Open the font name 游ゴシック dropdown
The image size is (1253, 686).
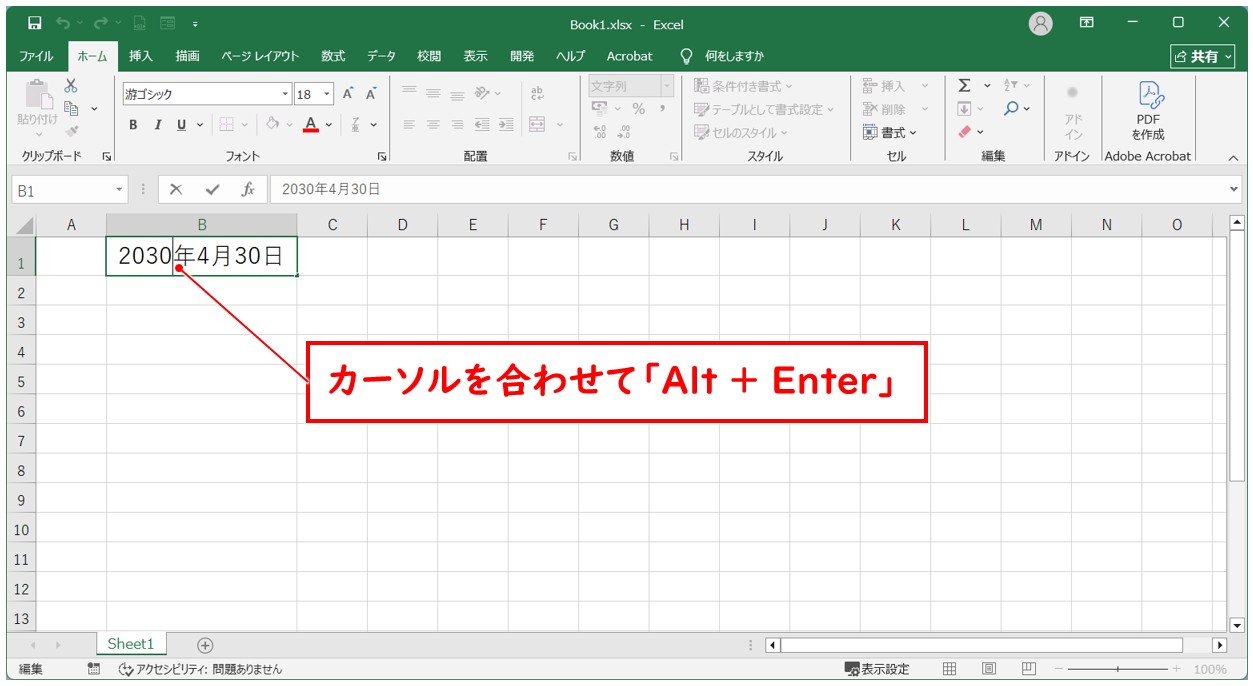click(285, 94)
